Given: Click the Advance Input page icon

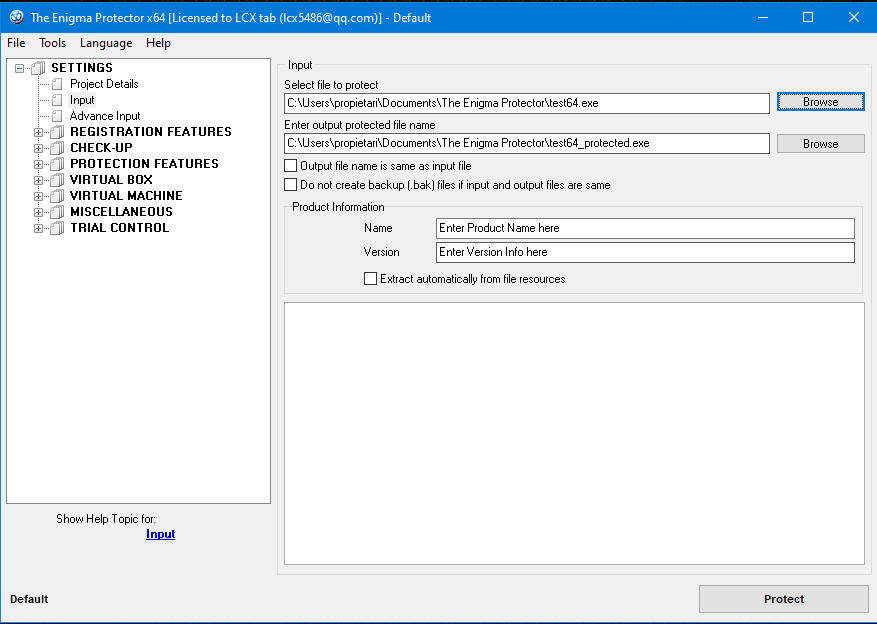Looking at the screenshot, I should (x=57, y=116).
